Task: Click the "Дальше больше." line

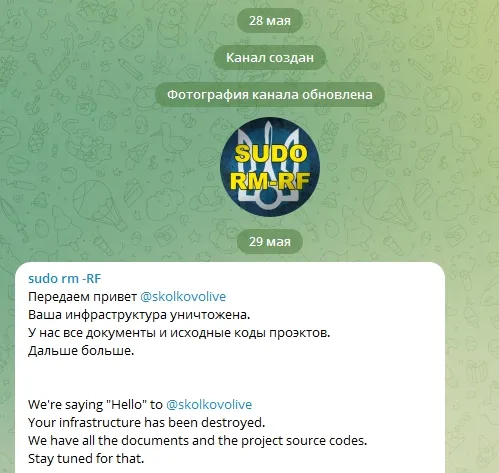Action: [81, 350]
